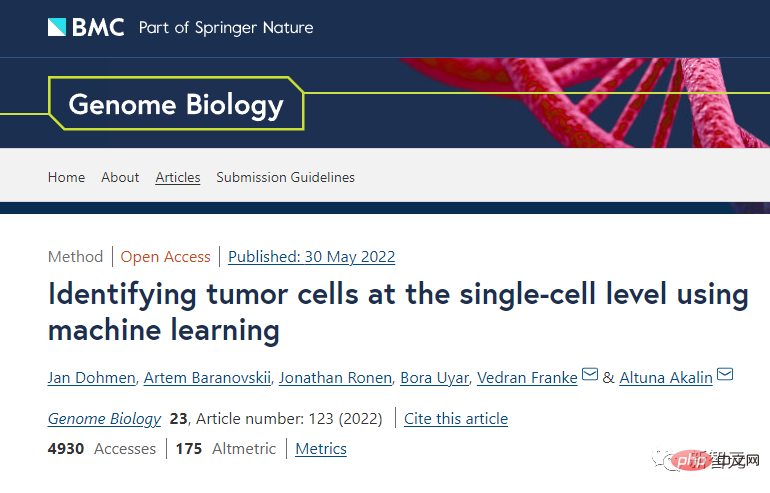Click the Open Access label
770x493 pixels.
[165, 257]
